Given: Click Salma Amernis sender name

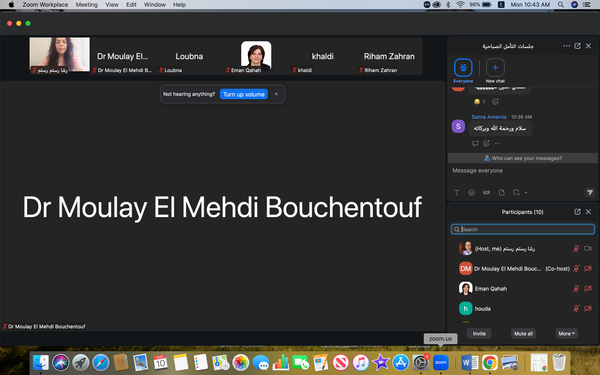Looking at the screenshot, I should pos(489,117).
